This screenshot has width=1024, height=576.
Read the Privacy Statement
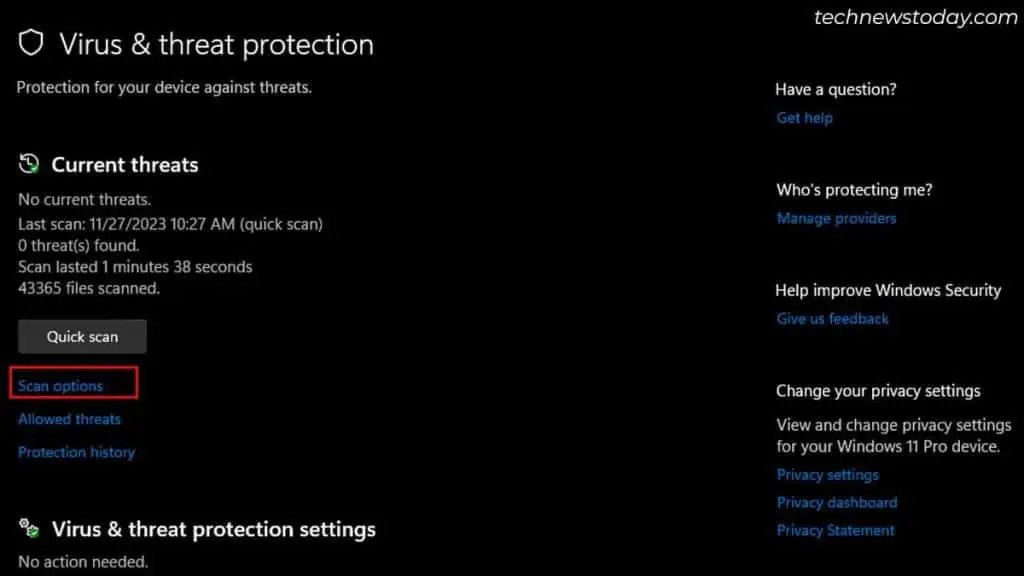(x=835, y=530)
